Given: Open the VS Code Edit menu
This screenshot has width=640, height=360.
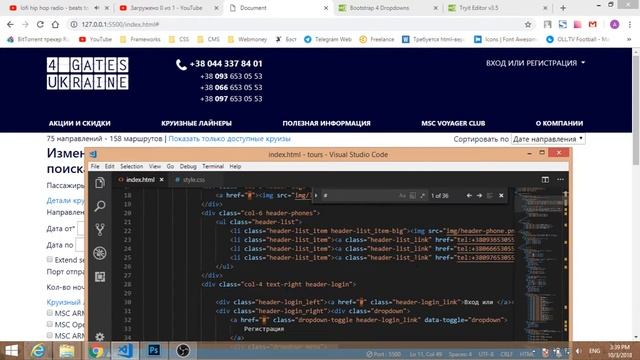Looking at the screenshot, I should (109, 166).
